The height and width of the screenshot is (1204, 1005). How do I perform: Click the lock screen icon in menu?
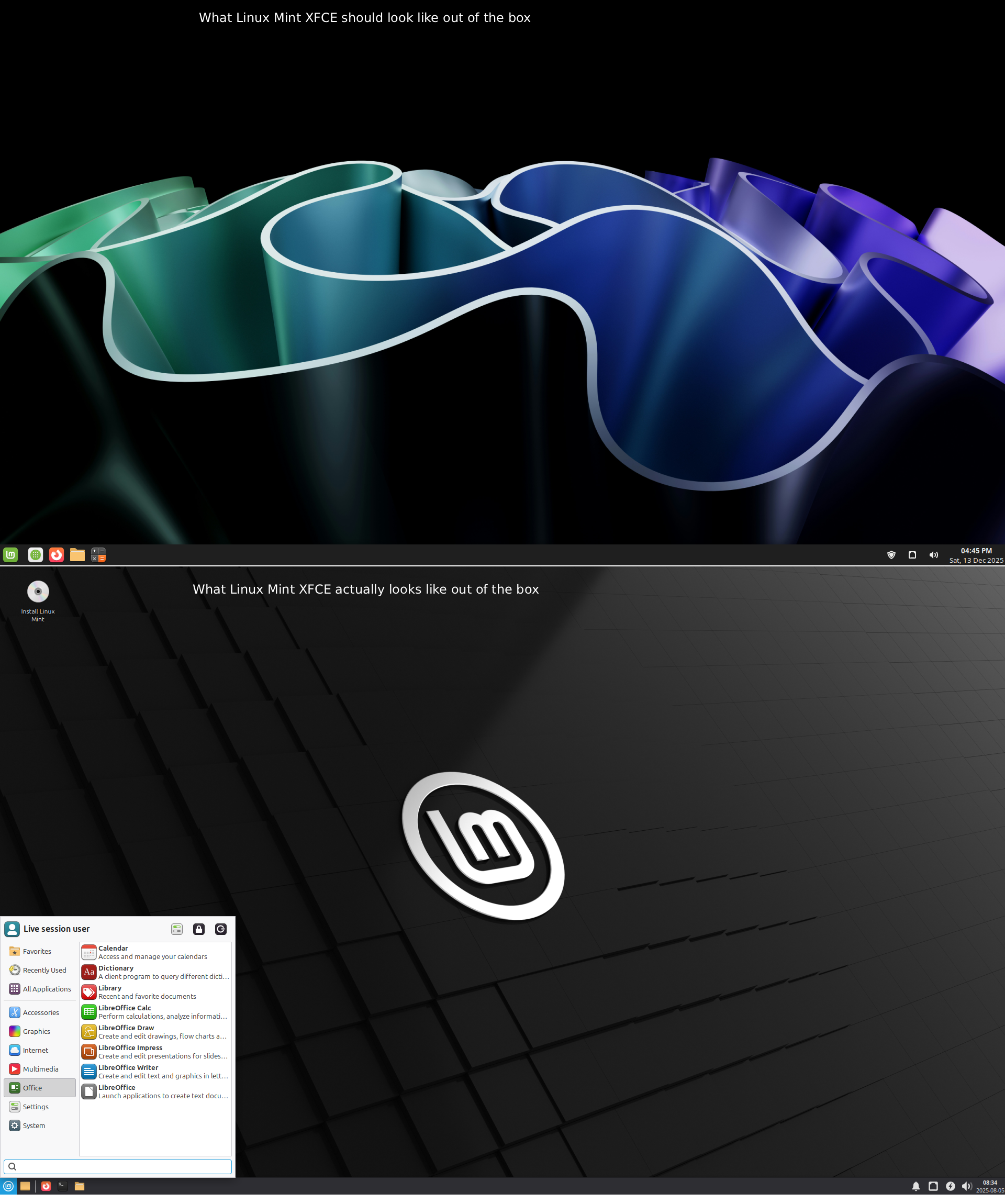point(198,929)
